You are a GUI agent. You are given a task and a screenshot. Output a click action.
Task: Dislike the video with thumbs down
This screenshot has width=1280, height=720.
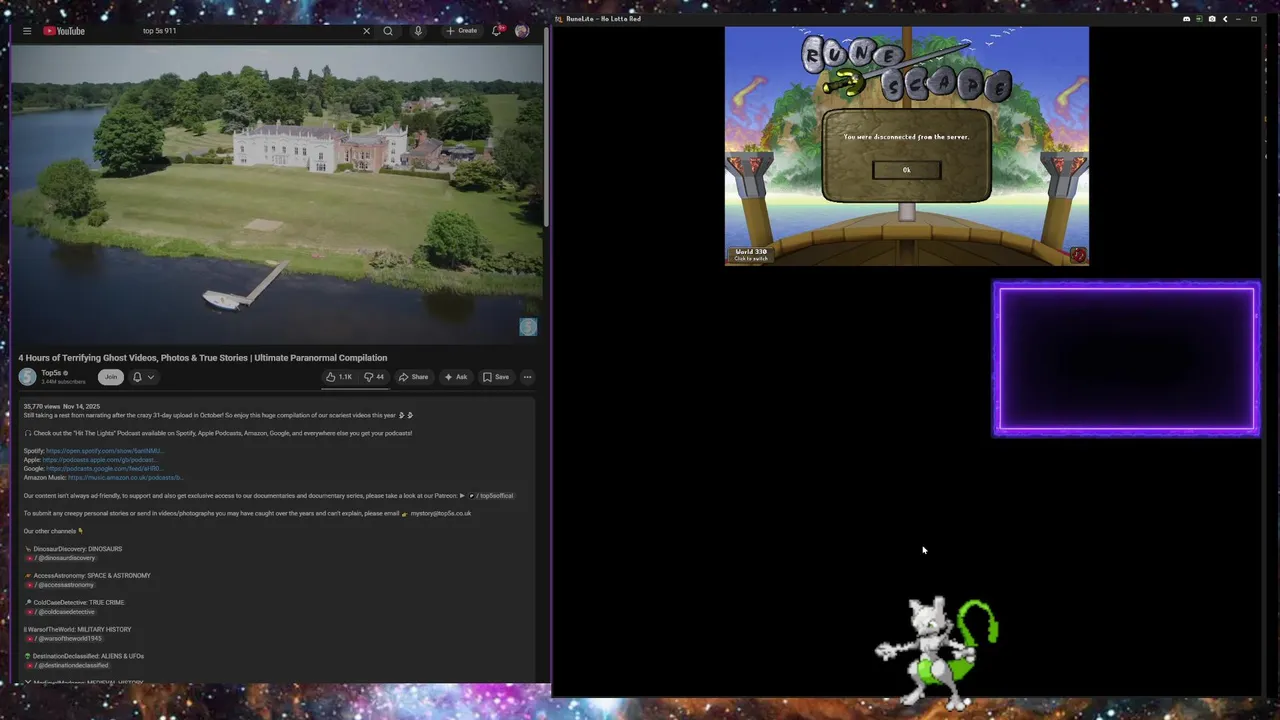(374, 377)
